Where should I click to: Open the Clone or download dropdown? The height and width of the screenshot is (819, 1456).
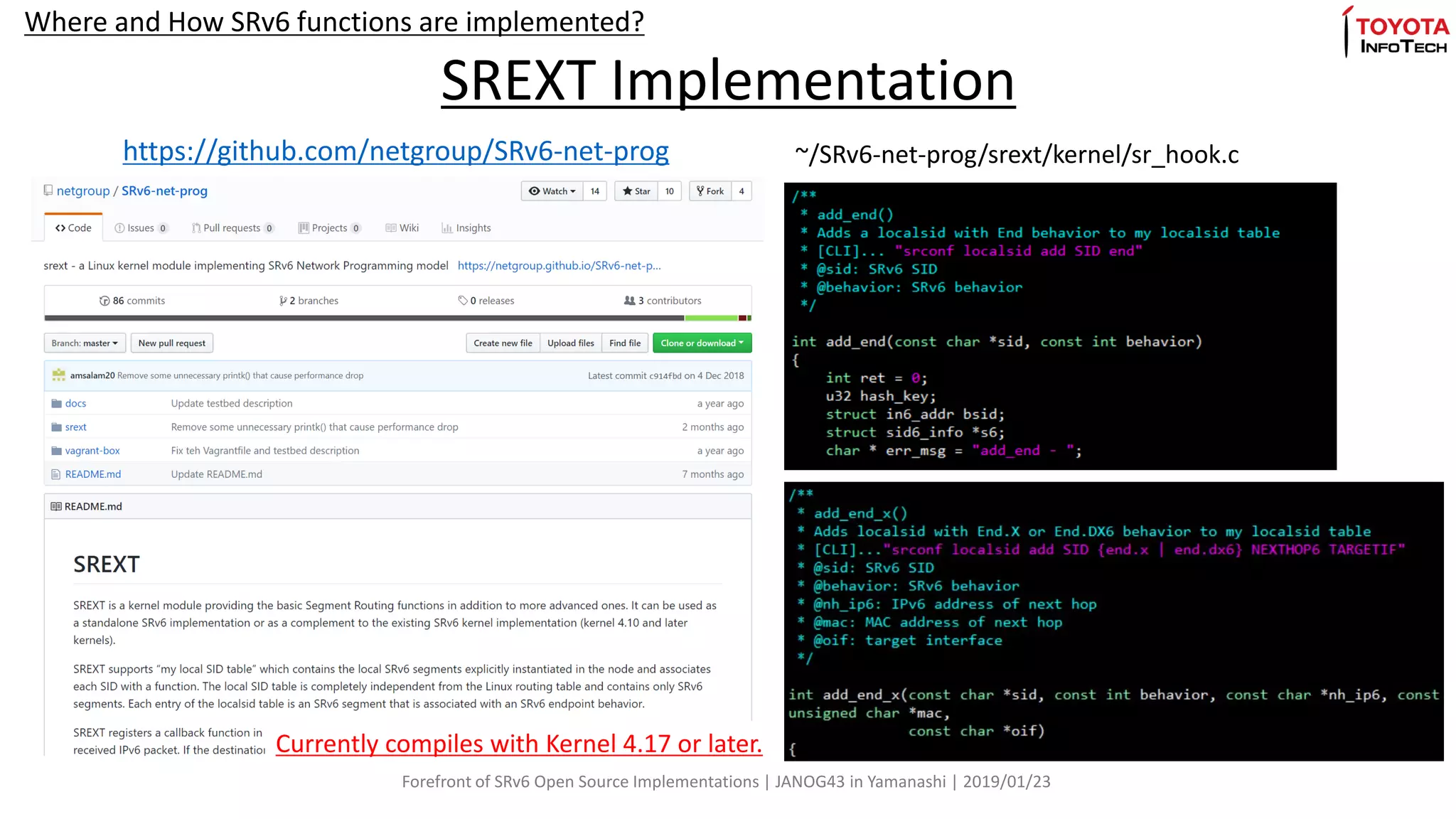click(x=702, y=343)
